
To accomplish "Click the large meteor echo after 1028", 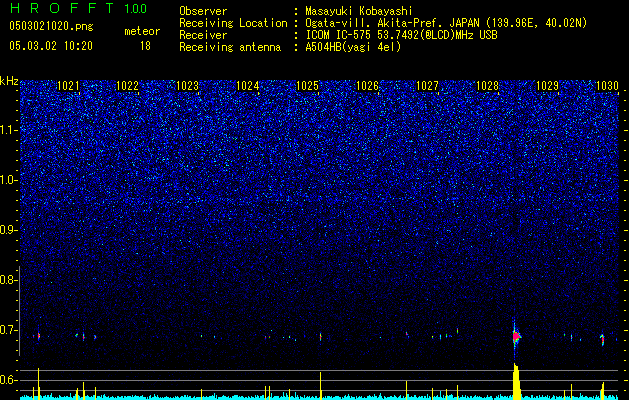I will coord(516,336).
